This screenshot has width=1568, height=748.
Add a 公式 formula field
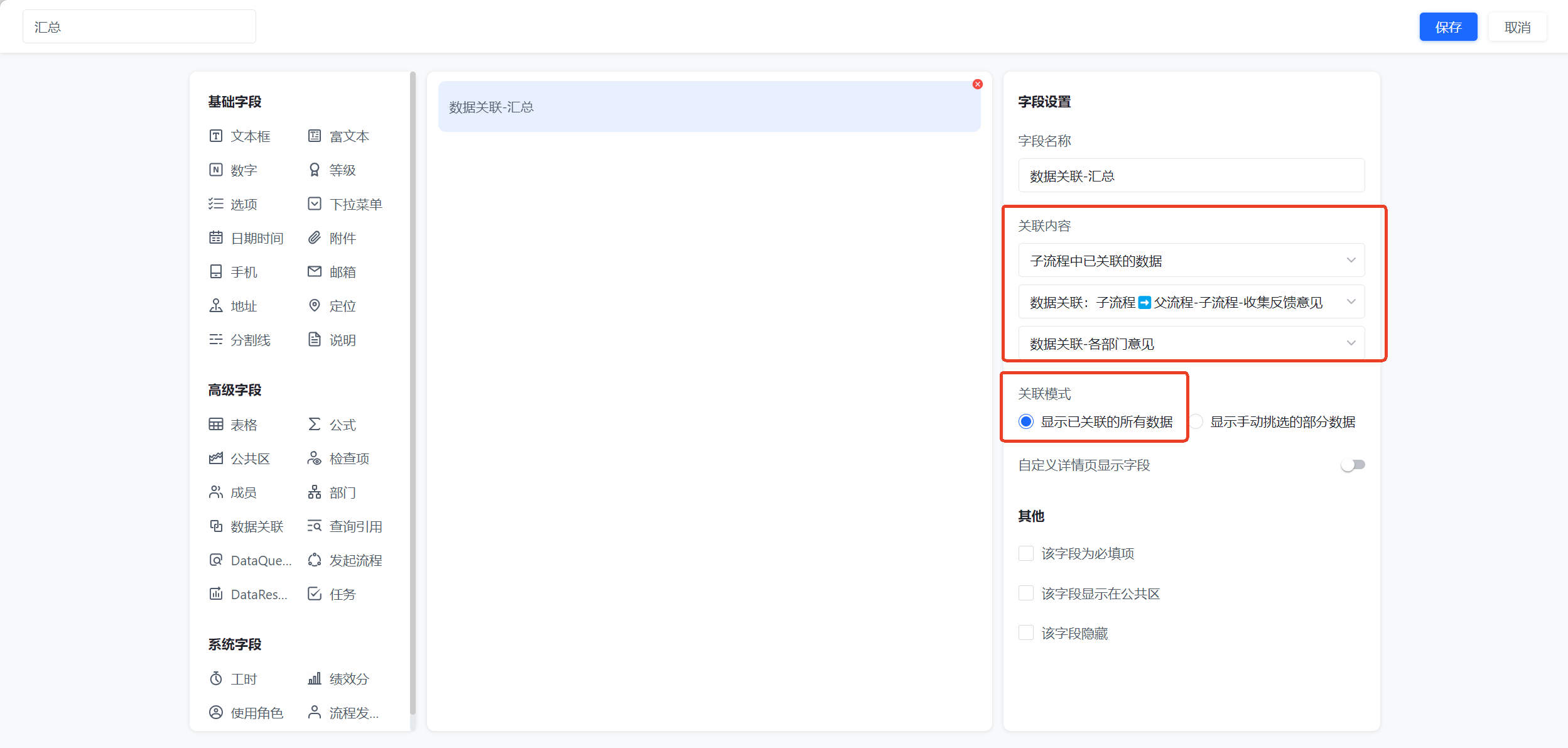pyautogui.click(x=332, y=425)
